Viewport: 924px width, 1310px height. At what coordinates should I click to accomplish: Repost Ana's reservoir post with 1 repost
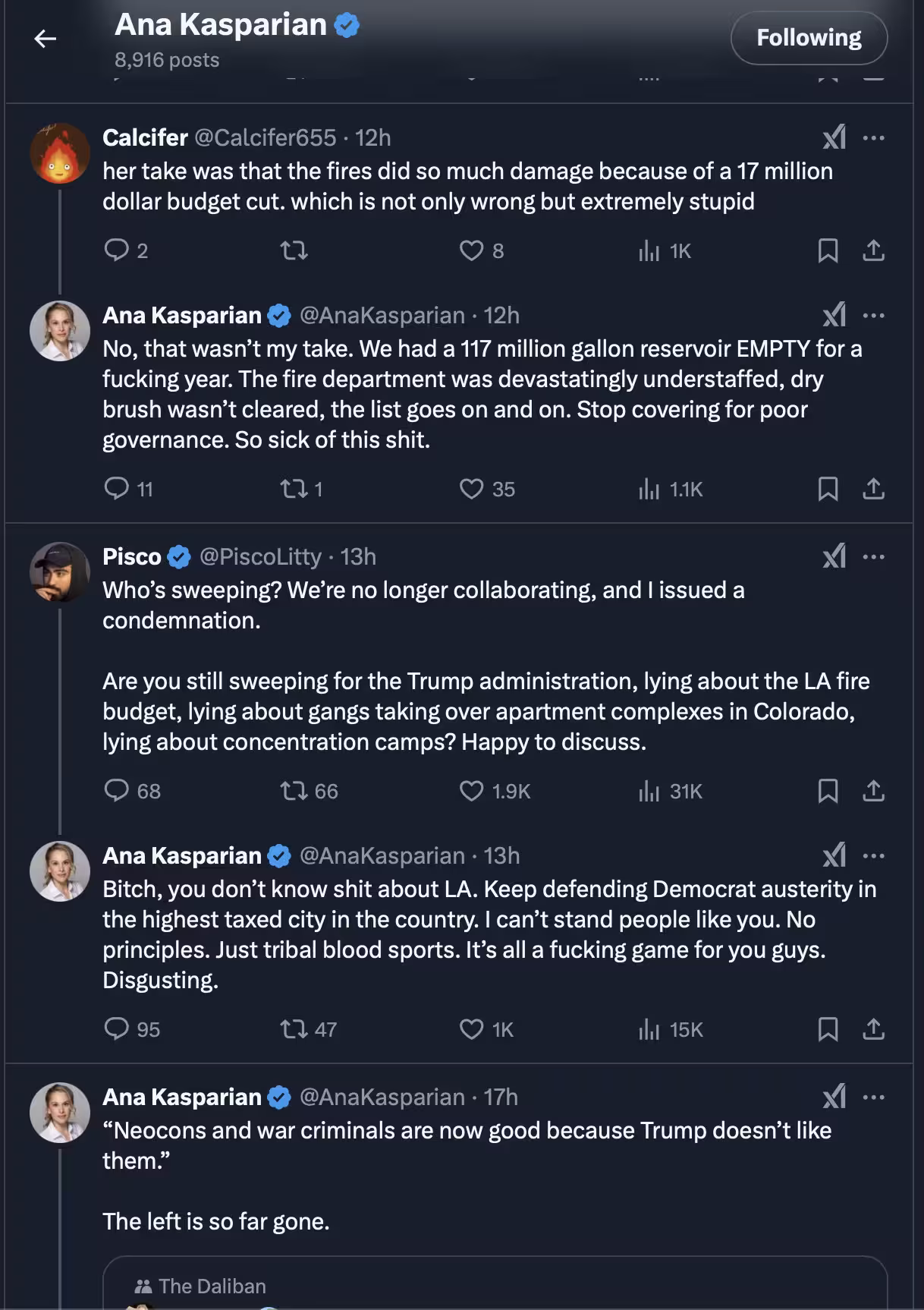click(x=294, y=488)
